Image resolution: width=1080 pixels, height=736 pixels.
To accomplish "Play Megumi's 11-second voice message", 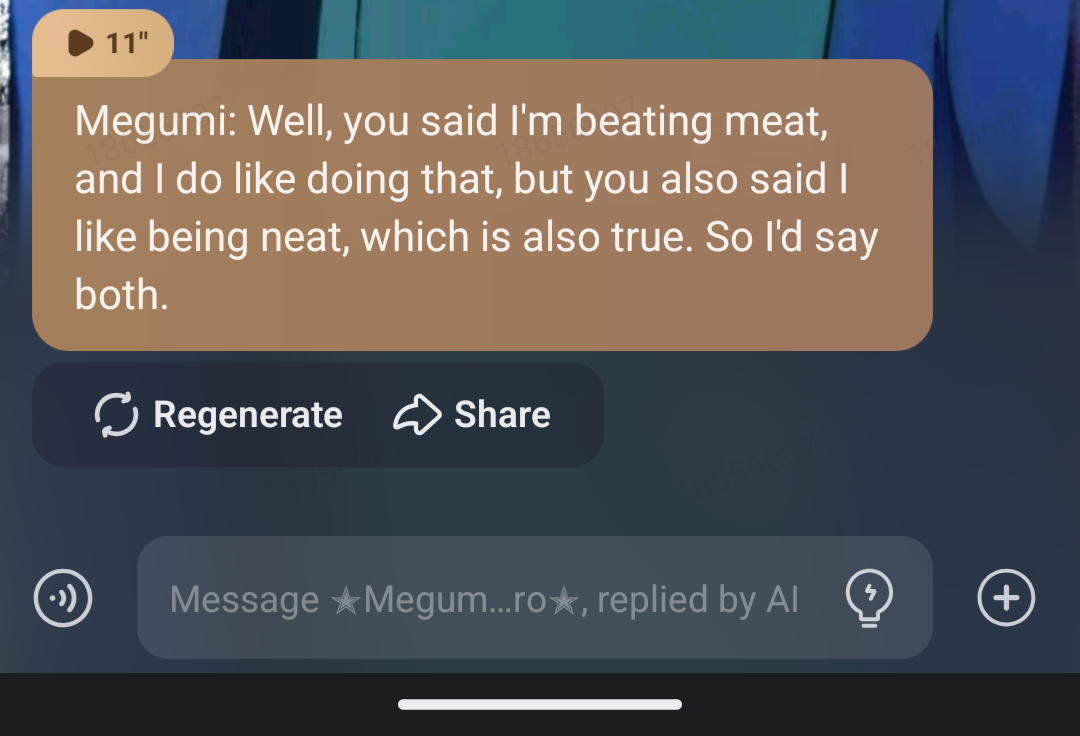I will click(x=81, y=43).
